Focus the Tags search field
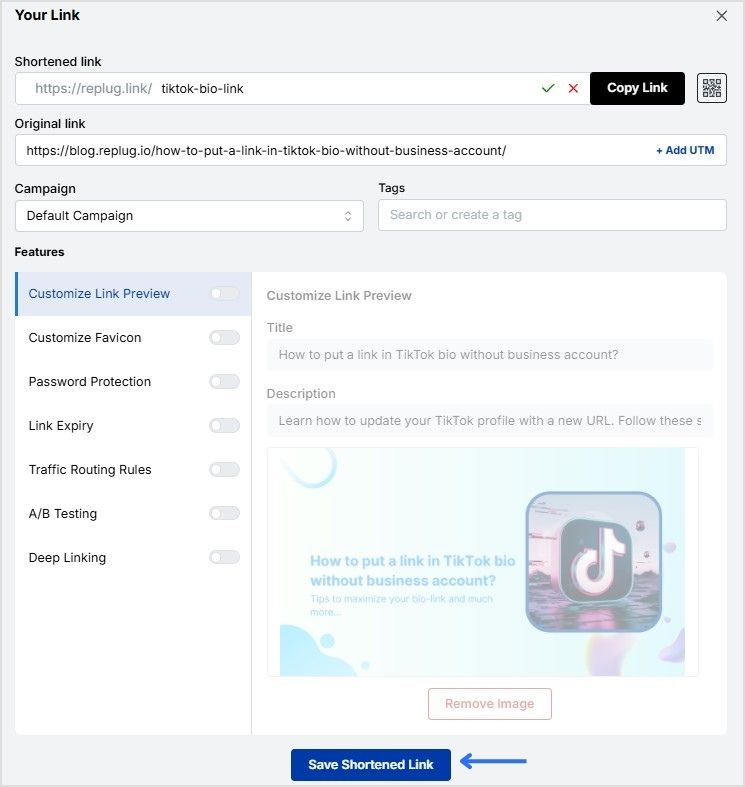Image resolution: width=745 pixels, height=787 pixels. pyautogui.click(x=552, y=215)
